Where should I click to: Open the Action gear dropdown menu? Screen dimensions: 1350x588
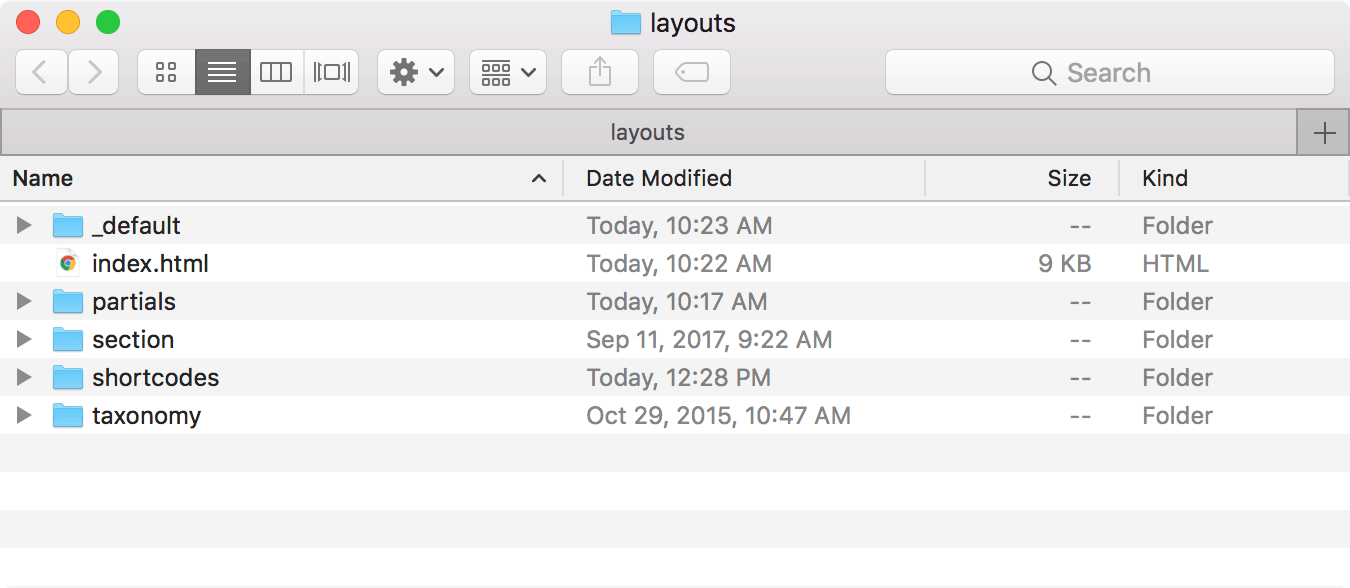416,72
